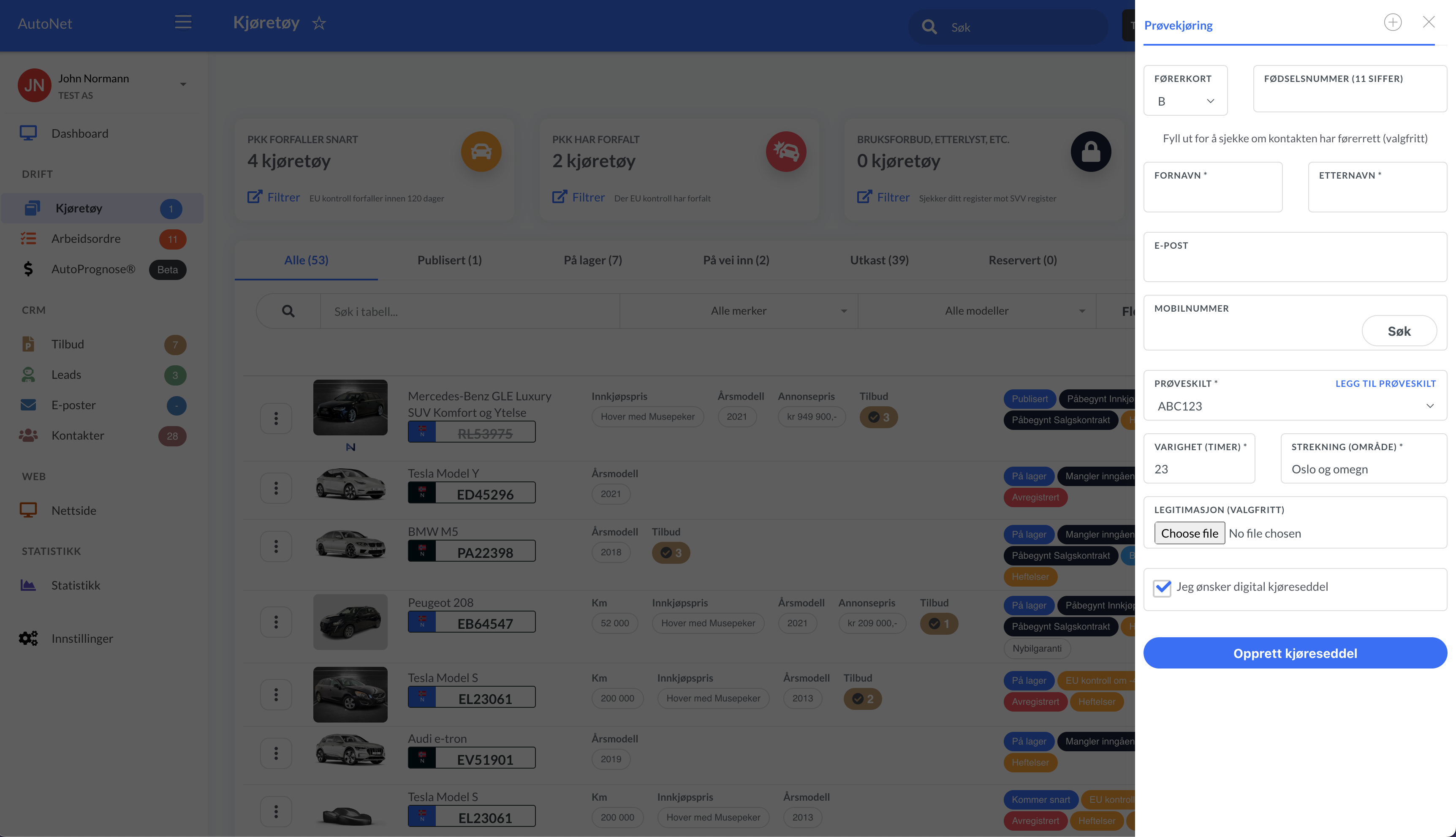Click the hamburger menu icon beside AutoNet
Image resolution: width=1456 pixels, height=837 pixels.
183,22
